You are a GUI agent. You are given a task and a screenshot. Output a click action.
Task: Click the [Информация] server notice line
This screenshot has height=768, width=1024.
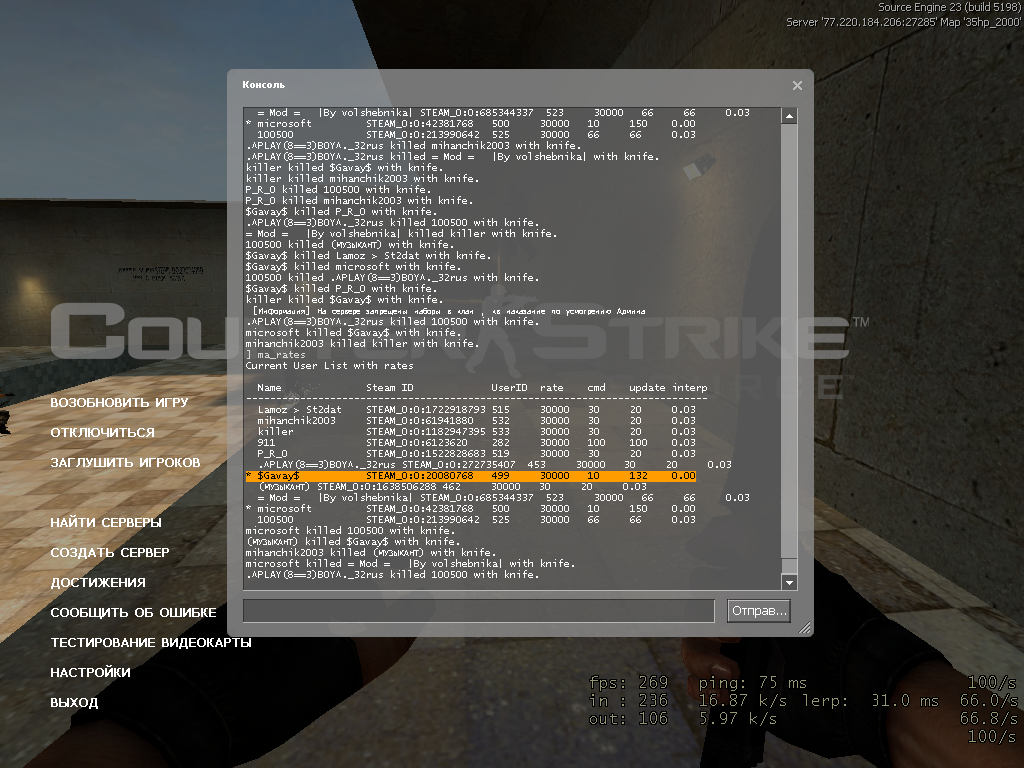pos(449,311)
